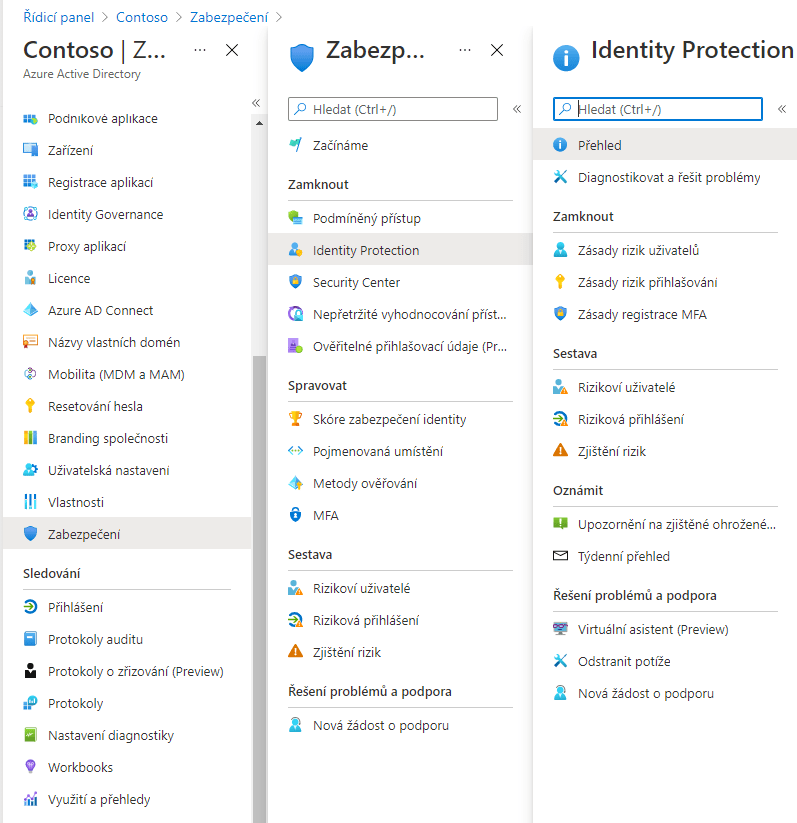Click the Azure AD Connect icon
This screenshot has width=797, height=823.
coord(30,310)
